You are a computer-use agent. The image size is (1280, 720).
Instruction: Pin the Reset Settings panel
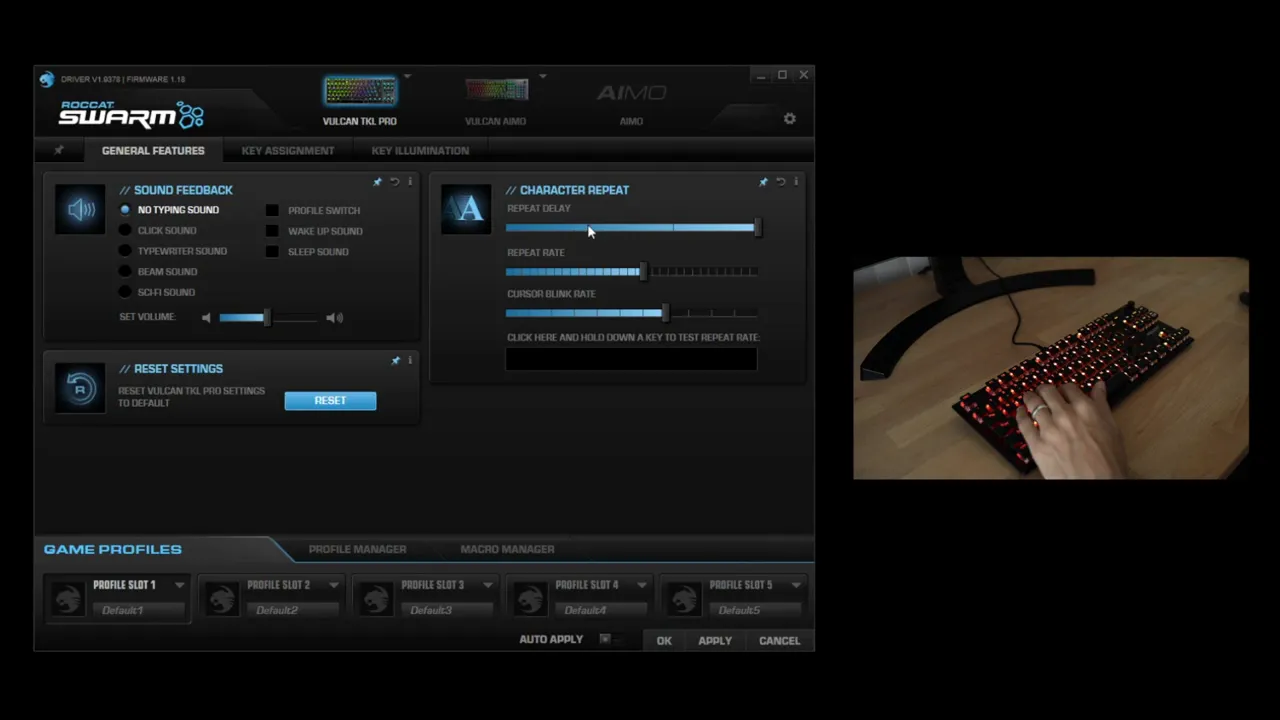395,360
